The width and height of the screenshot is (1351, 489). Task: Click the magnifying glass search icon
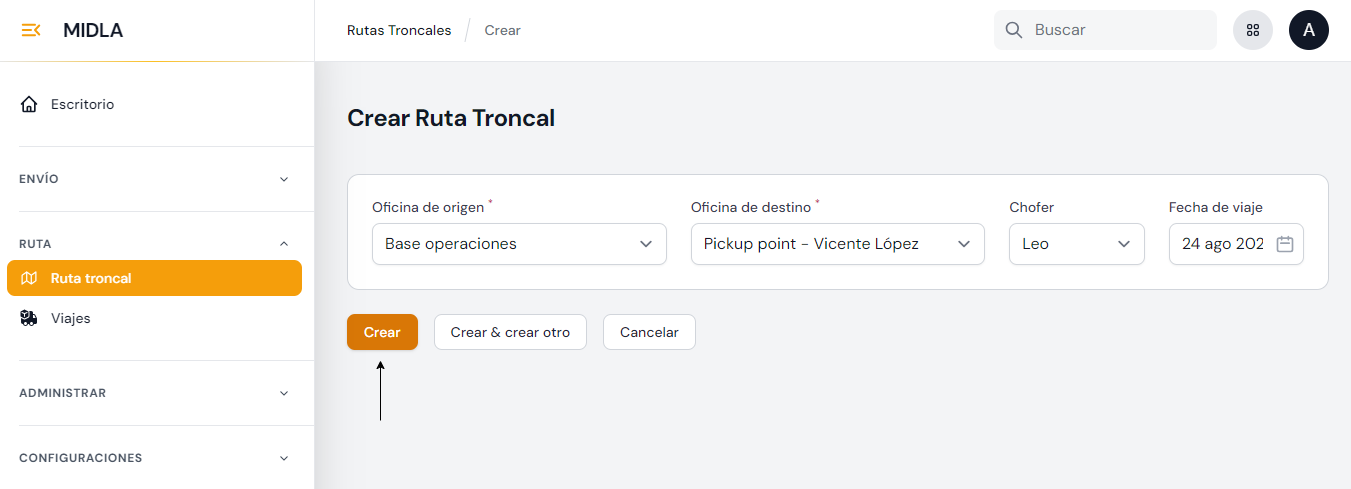(x=1013, y=30)
